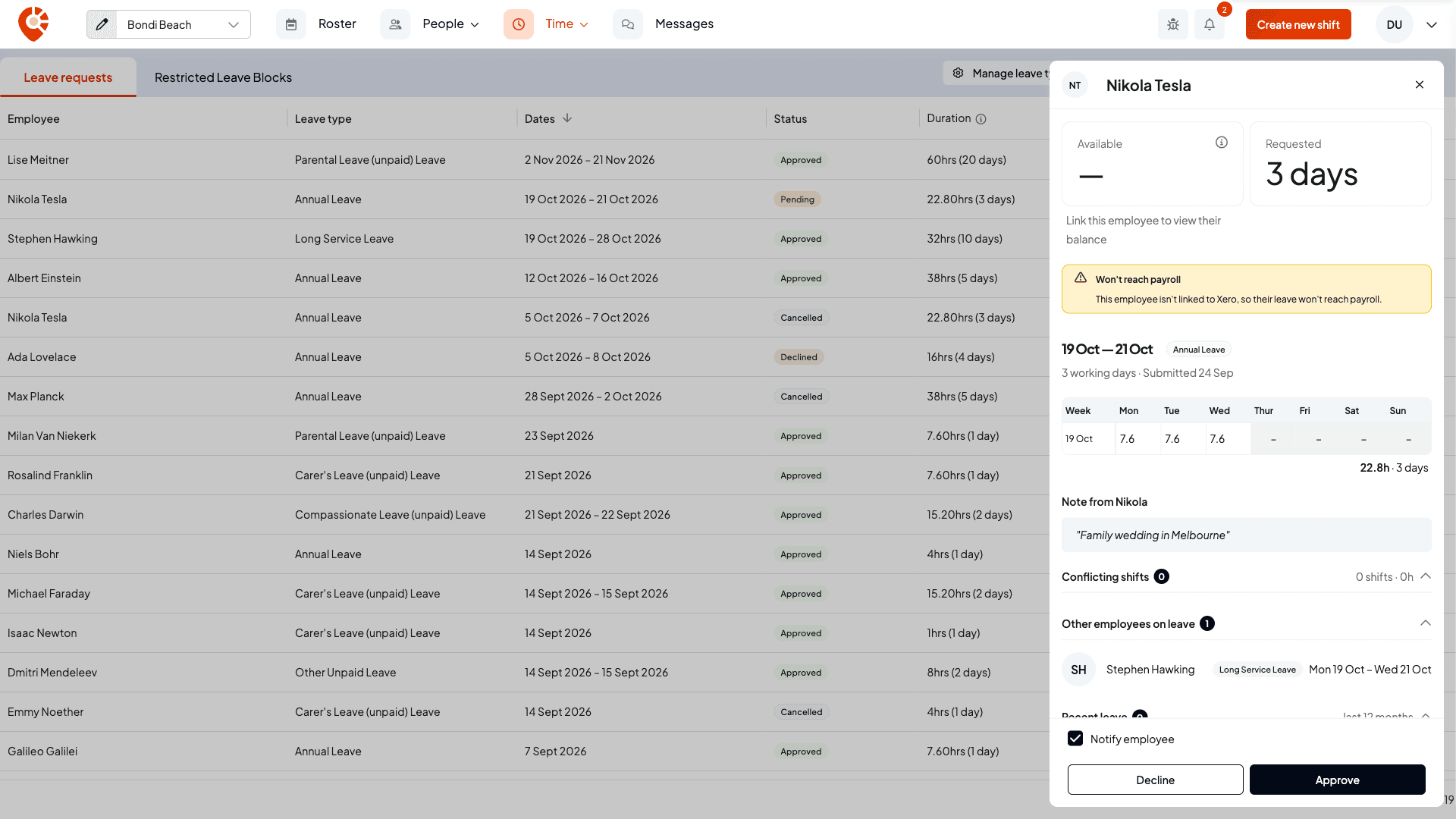The image size is (1456, 819).
Task: Open Albert Einstein Annual Leave row
Action: [525, 278]
